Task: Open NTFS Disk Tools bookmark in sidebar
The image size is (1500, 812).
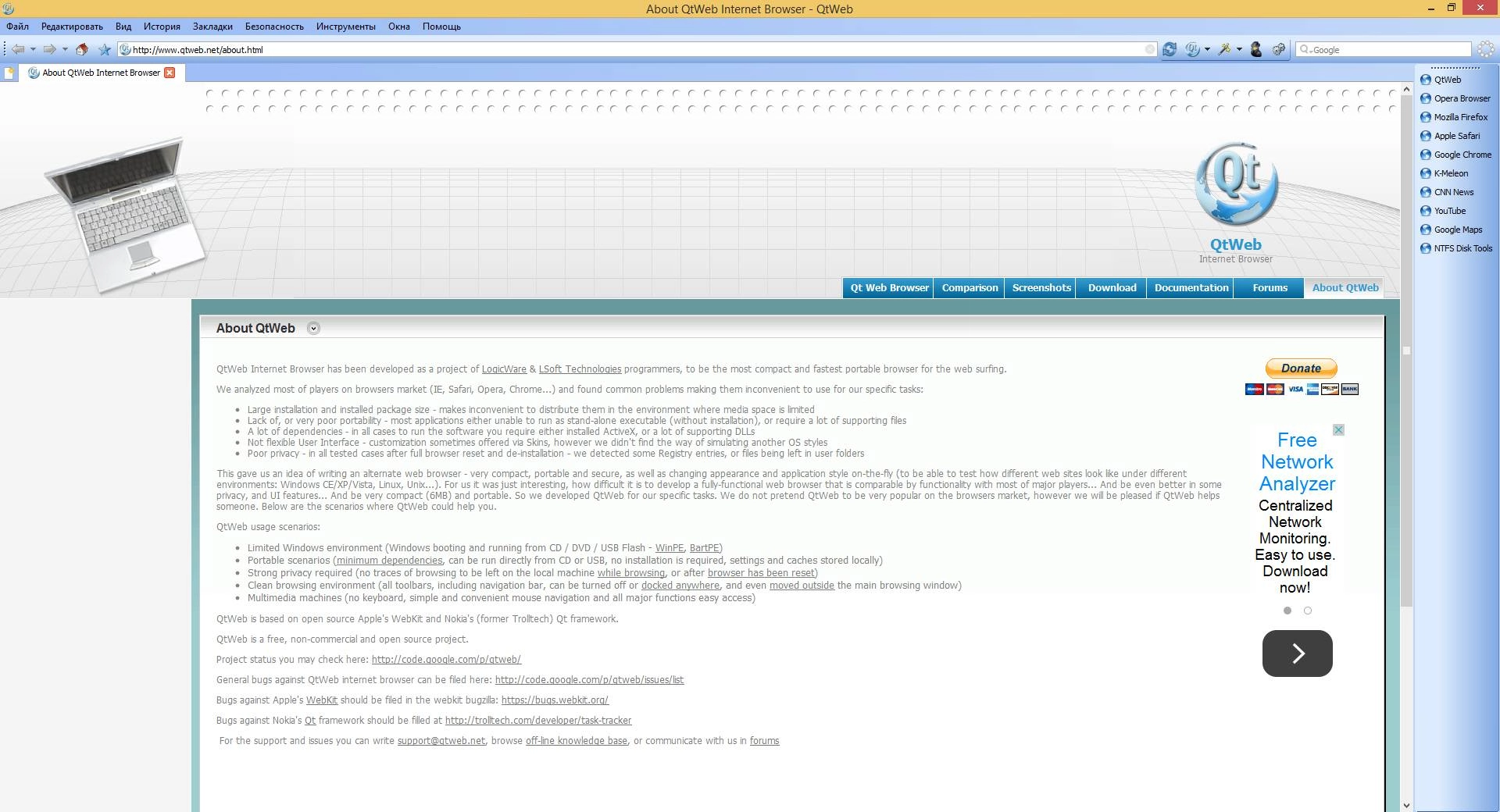Action: click(x=1456, y=248)
